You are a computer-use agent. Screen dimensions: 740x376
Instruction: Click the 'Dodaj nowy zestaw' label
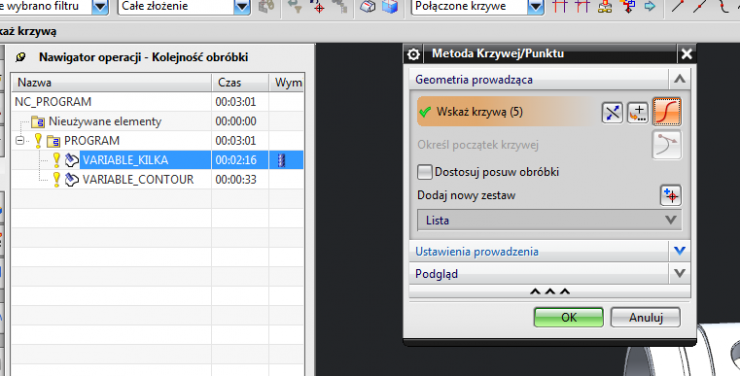tap(466, 195)
